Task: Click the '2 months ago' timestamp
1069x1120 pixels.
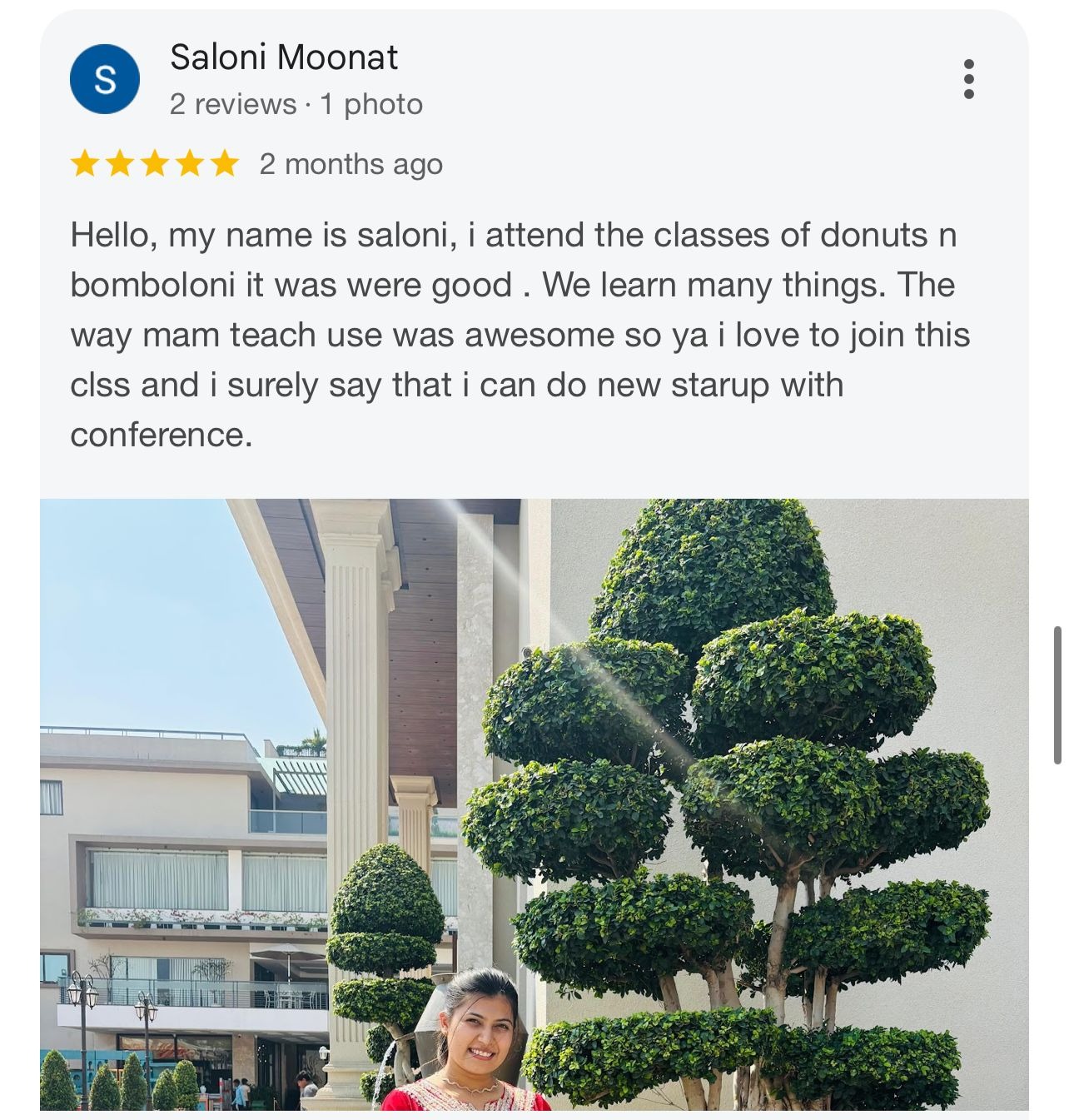Action: tap(351, 164)
